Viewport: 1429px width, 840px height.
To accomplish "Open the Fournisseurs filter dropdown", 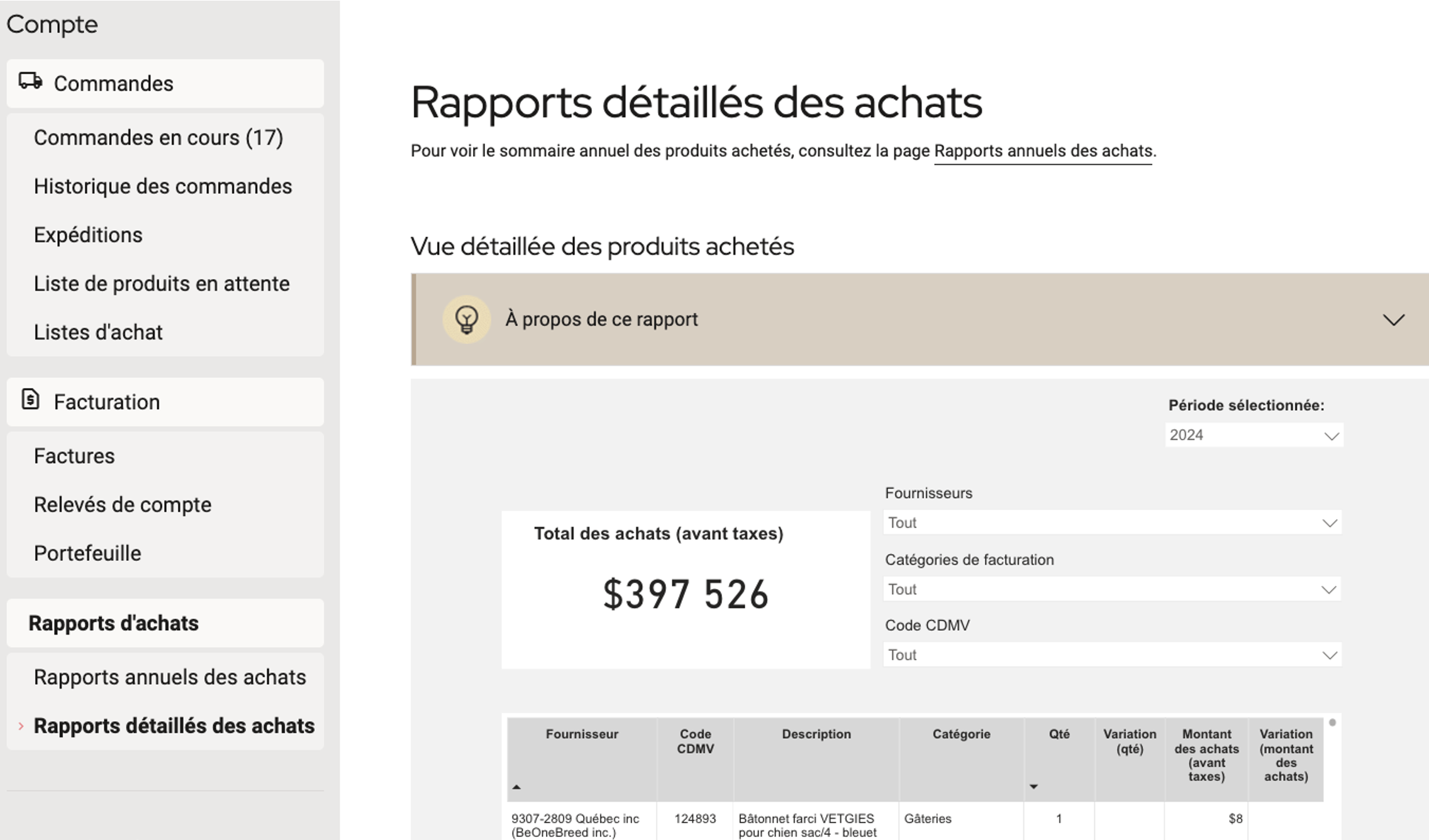I will (x=1111, y=523).
